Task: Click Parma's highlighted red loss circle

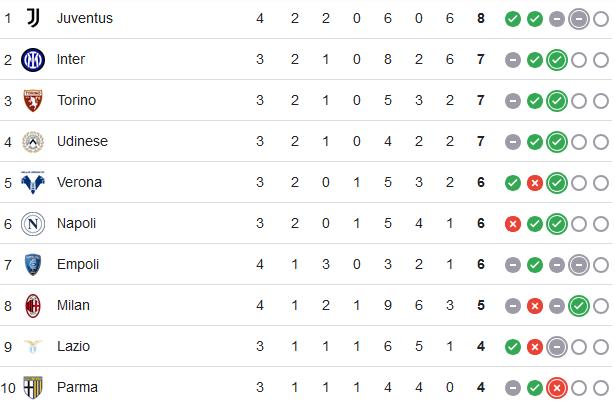Action: 557,388
